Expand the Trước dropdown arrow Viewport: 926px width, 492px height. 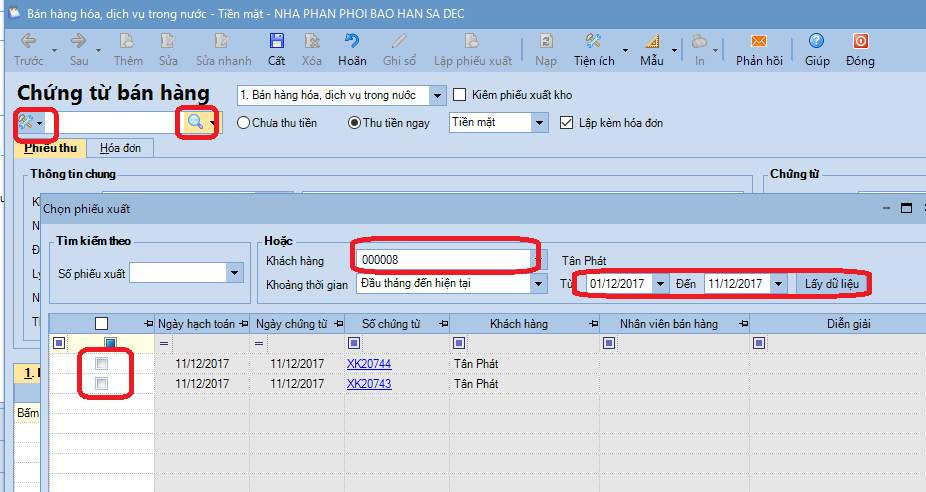[x=54, y=50]
